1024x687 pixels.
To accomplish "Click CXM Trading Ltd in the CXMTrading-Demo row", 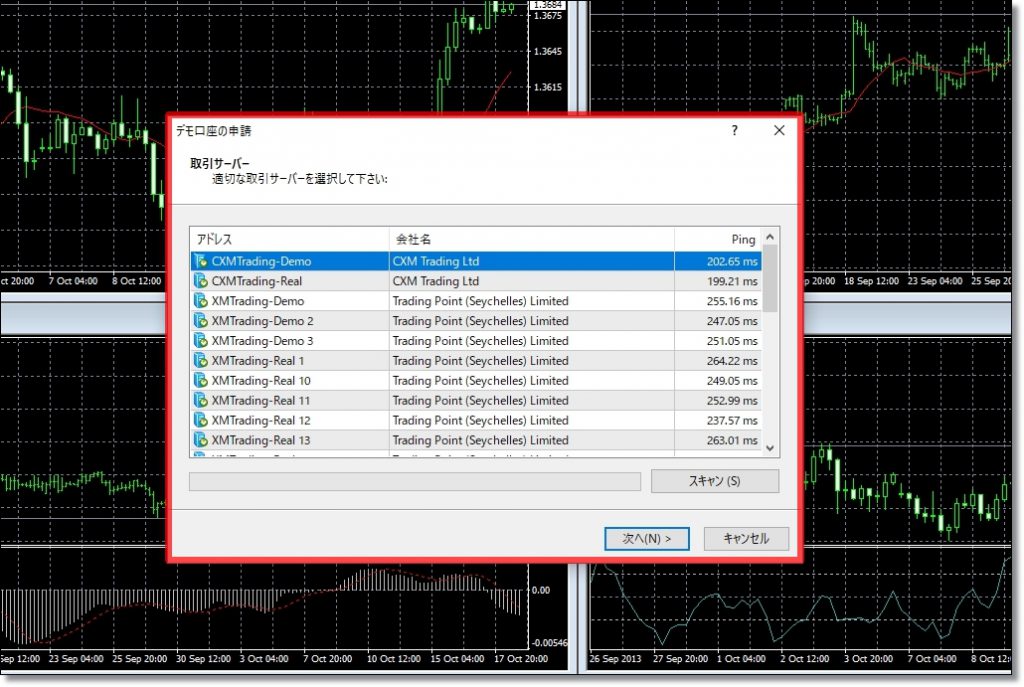I will tap(436, 261).
